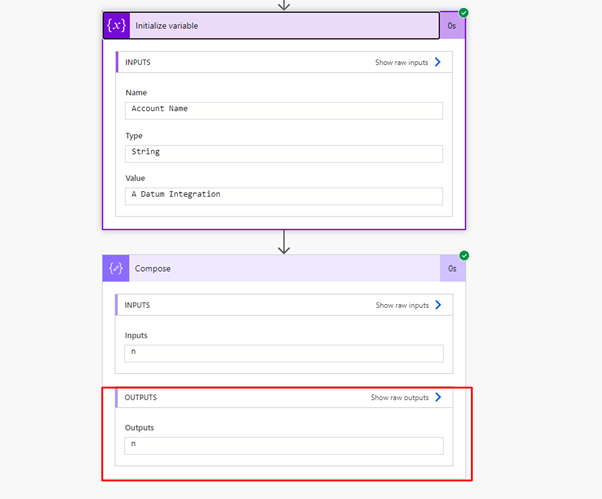Image resolution: width=602 pixels, height=499 pixels.
Task: Select the Name field showing Account Name
Action: pyautogui.click(x=284, y=111)
